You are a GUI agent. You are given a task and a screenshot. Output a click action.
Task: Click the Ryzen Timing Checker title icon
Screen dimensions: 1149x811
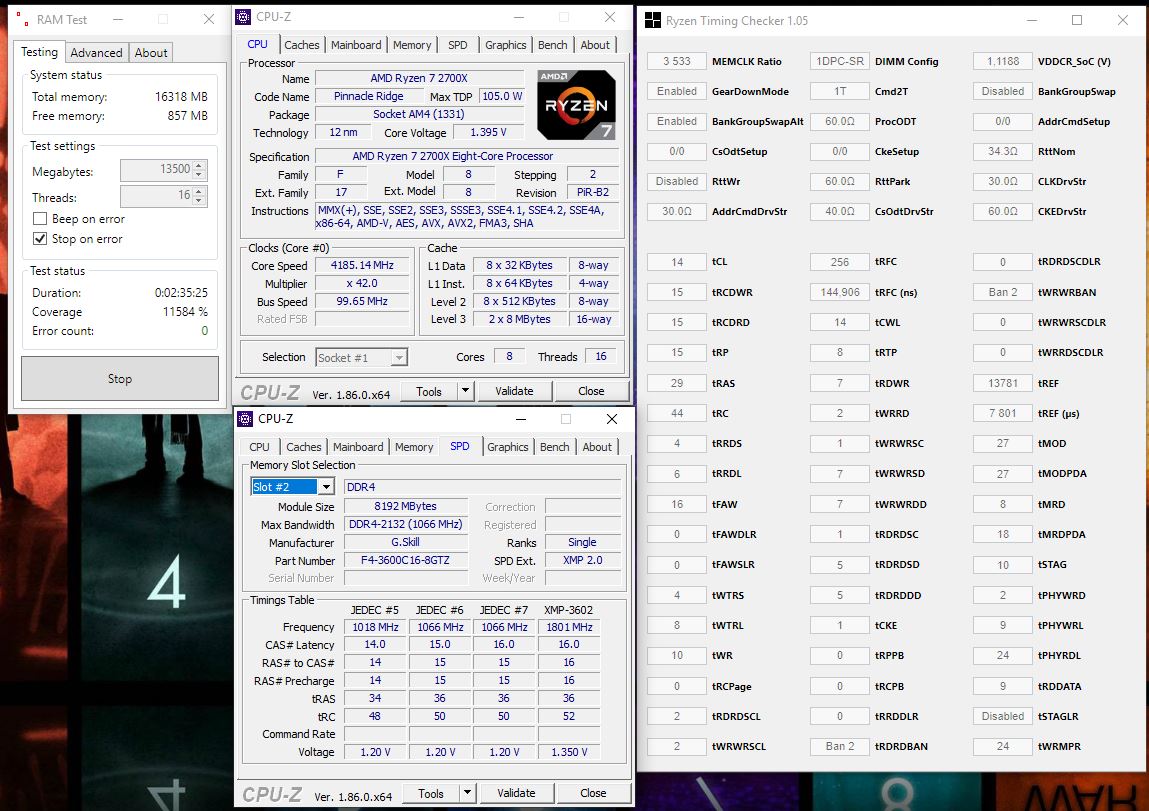(652, 21)
